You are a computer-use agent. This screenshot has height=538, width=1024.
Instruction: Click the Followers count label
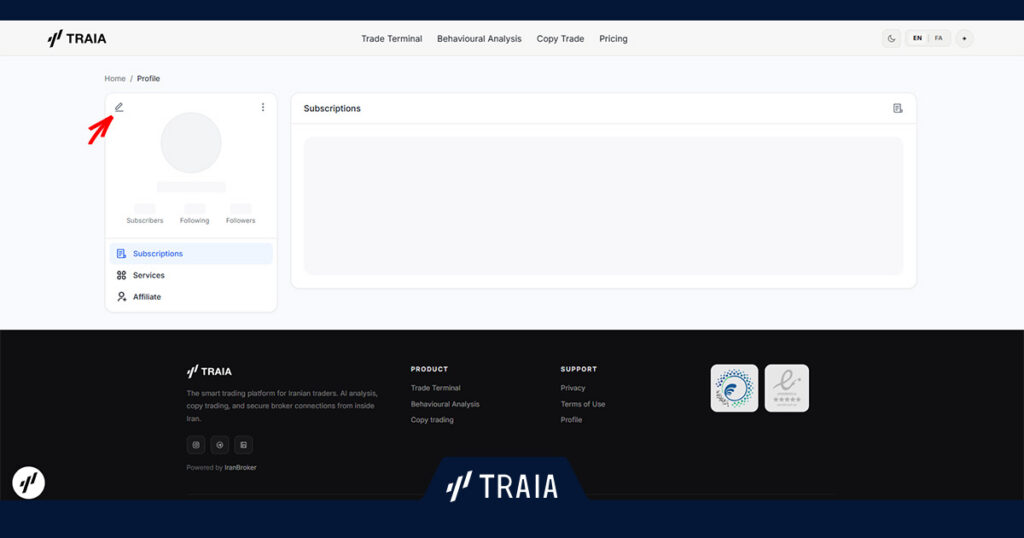(241, 221)
